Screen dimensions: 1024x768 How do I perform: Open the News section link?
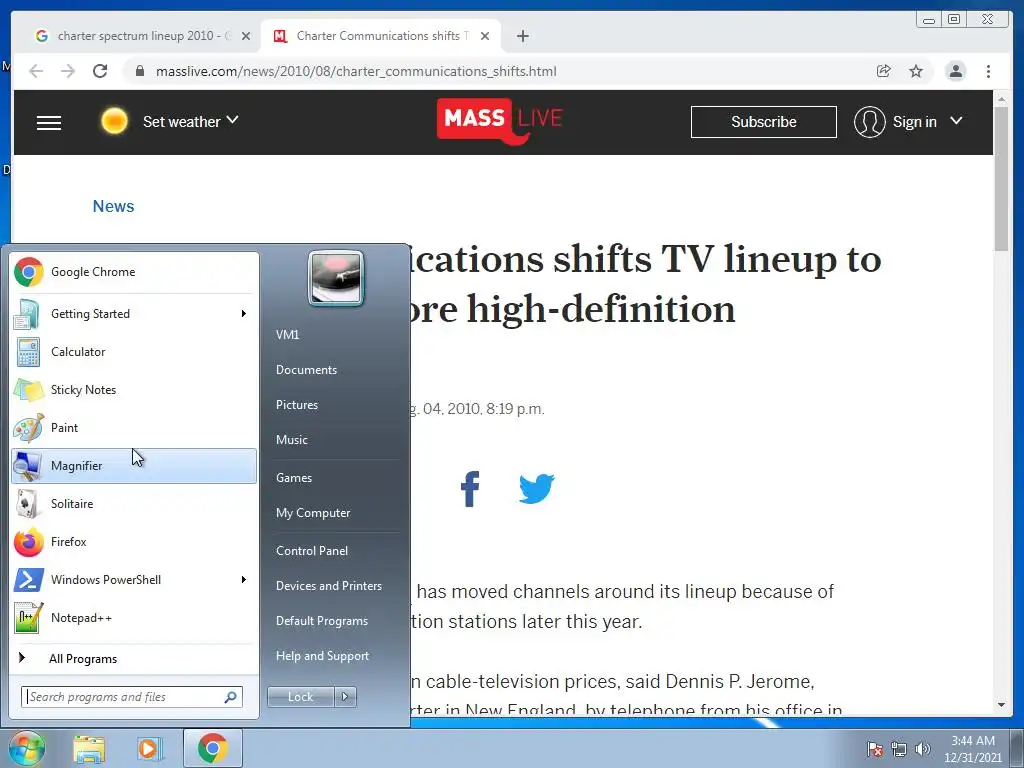(x=113, y=206)
